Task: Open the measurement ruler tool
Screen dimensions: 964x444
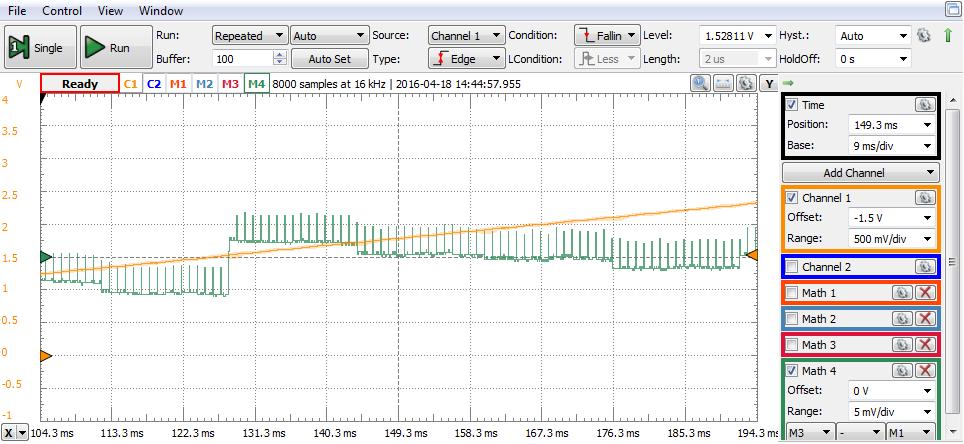Action: (x=723, y=83)
